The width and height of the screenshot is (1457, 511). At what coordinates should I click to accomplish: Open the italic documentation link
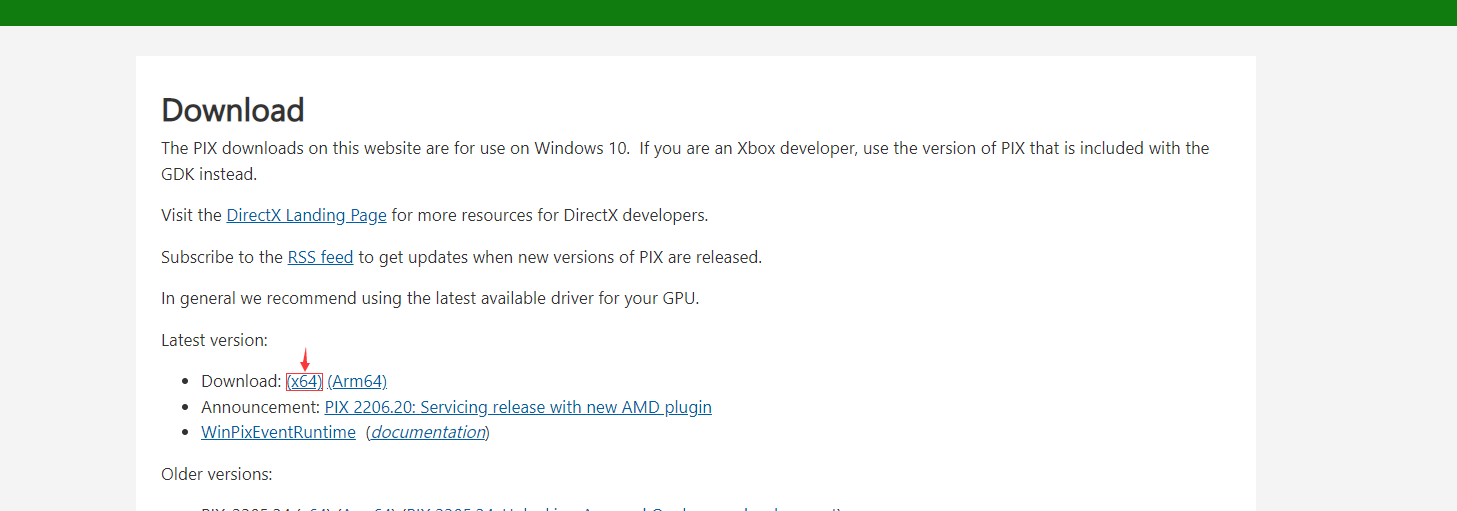pyautogui.click(x=428, y=432)
